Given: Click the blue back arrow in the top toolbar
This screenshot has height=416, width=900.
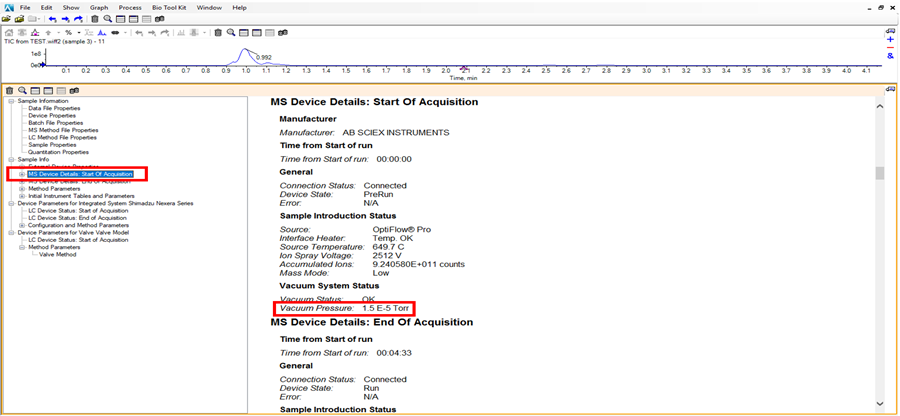Looking at the screenshot, I should pos(52,19).
